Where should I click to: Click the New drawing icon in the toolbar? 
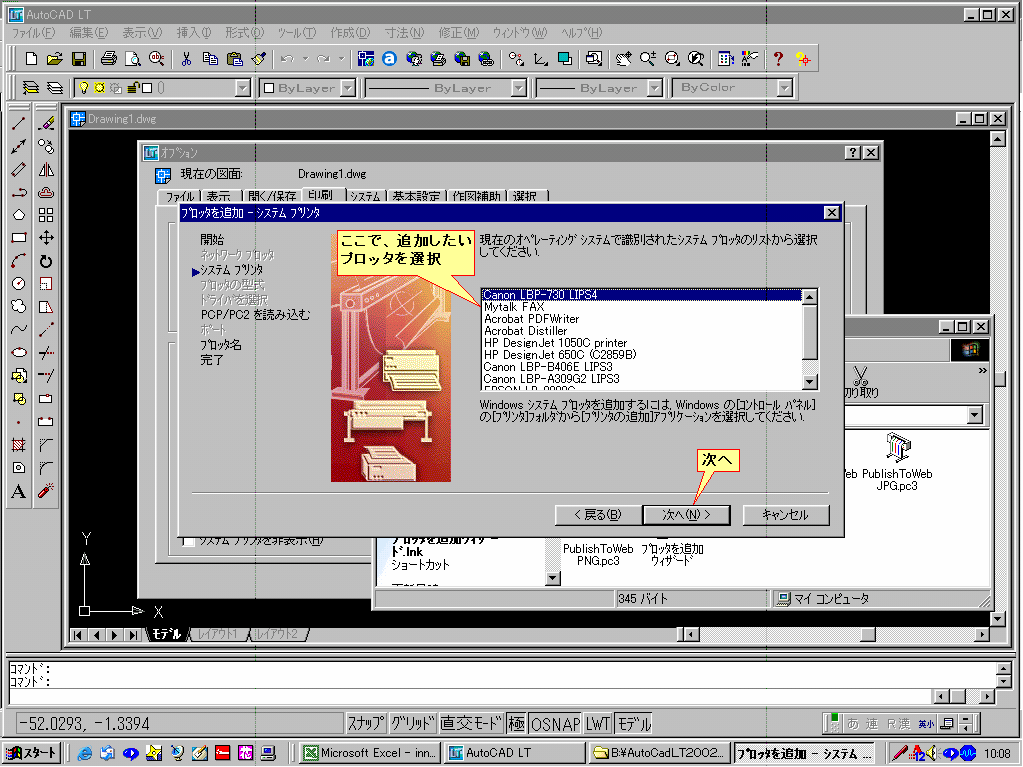pyautogui.click(x=31, y=59)
